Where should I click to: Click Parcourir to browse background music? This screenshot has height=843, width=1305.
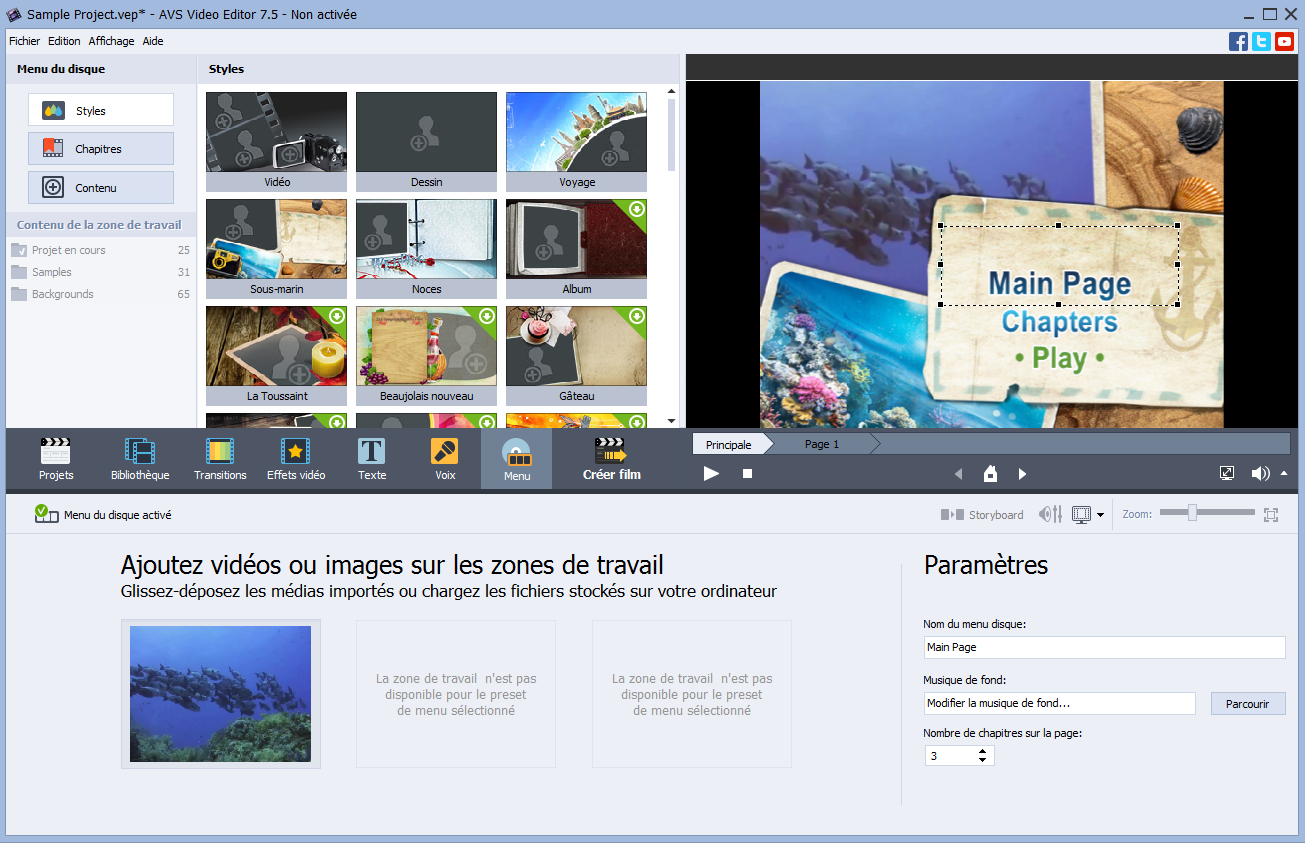coord(1247,704)
